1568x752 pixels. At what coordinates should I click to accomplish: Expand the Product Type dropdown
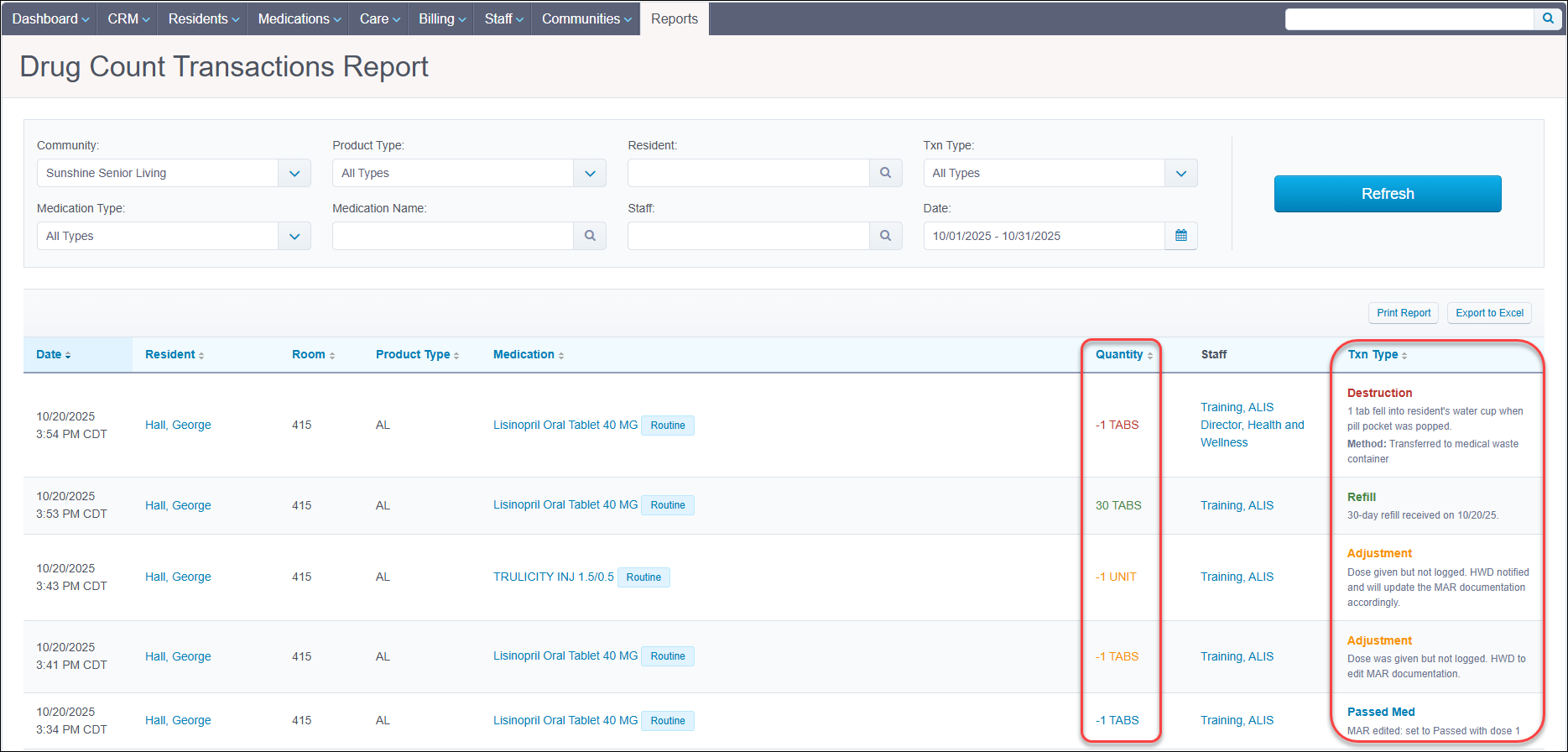pyautogui.click(x=590, y=173)
